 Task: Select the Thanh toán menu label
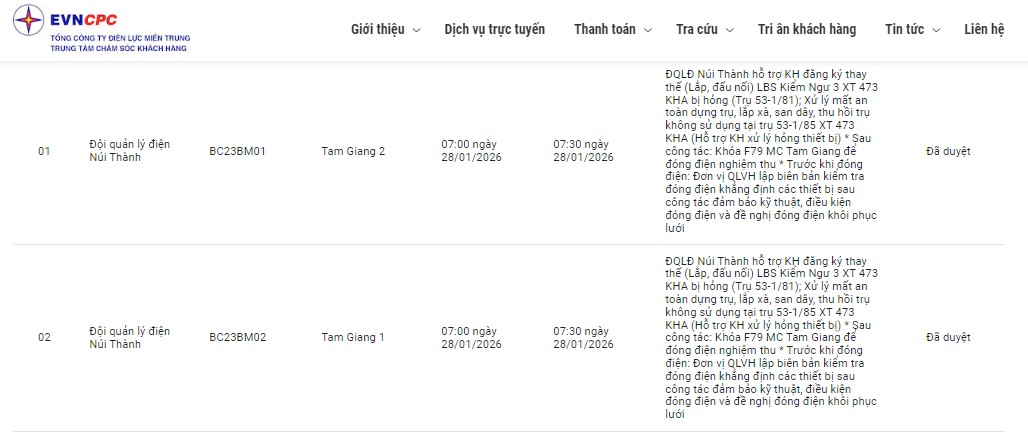(604, 29)
